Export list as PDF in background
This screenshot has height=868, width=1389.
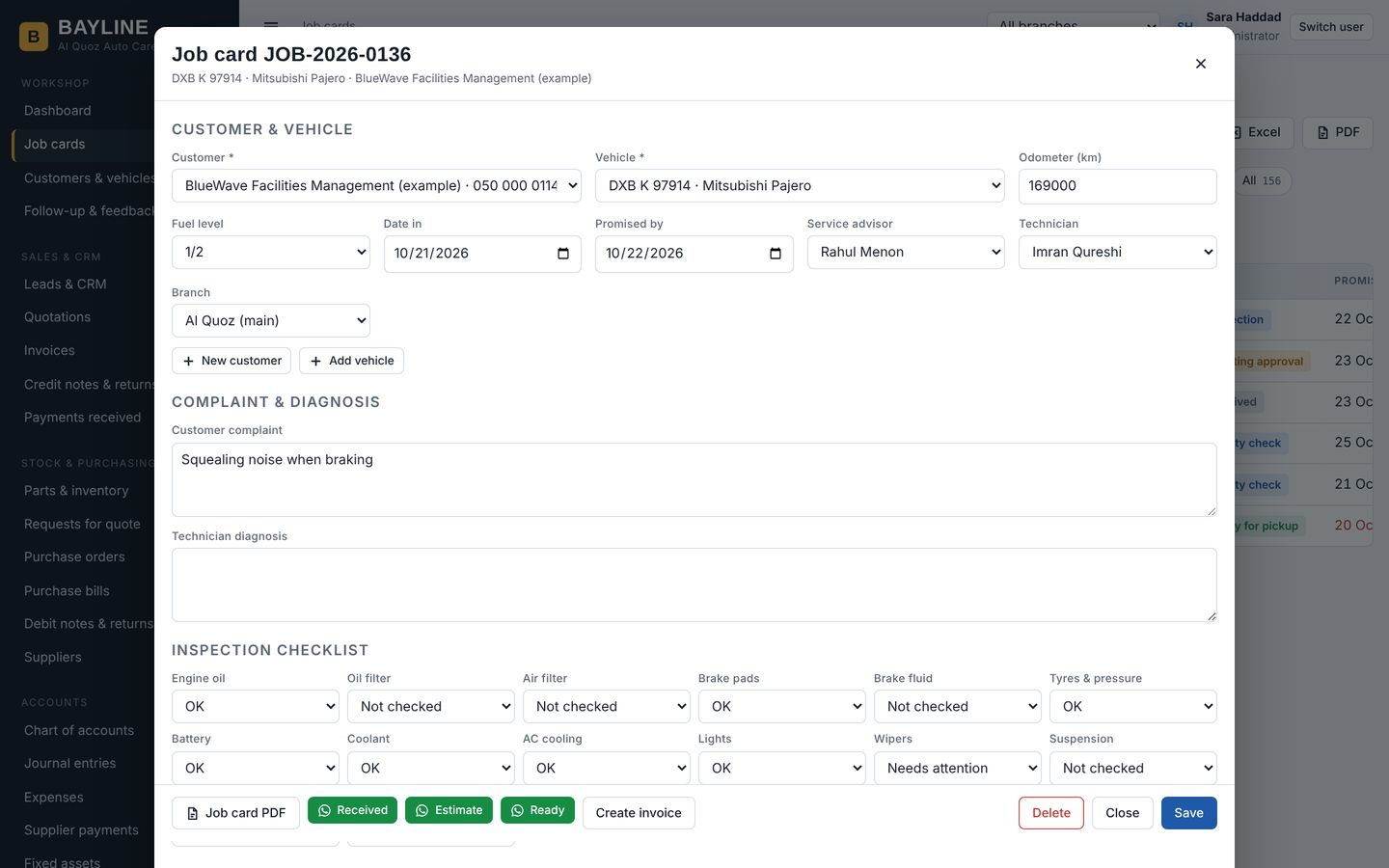pos(1337,132)
